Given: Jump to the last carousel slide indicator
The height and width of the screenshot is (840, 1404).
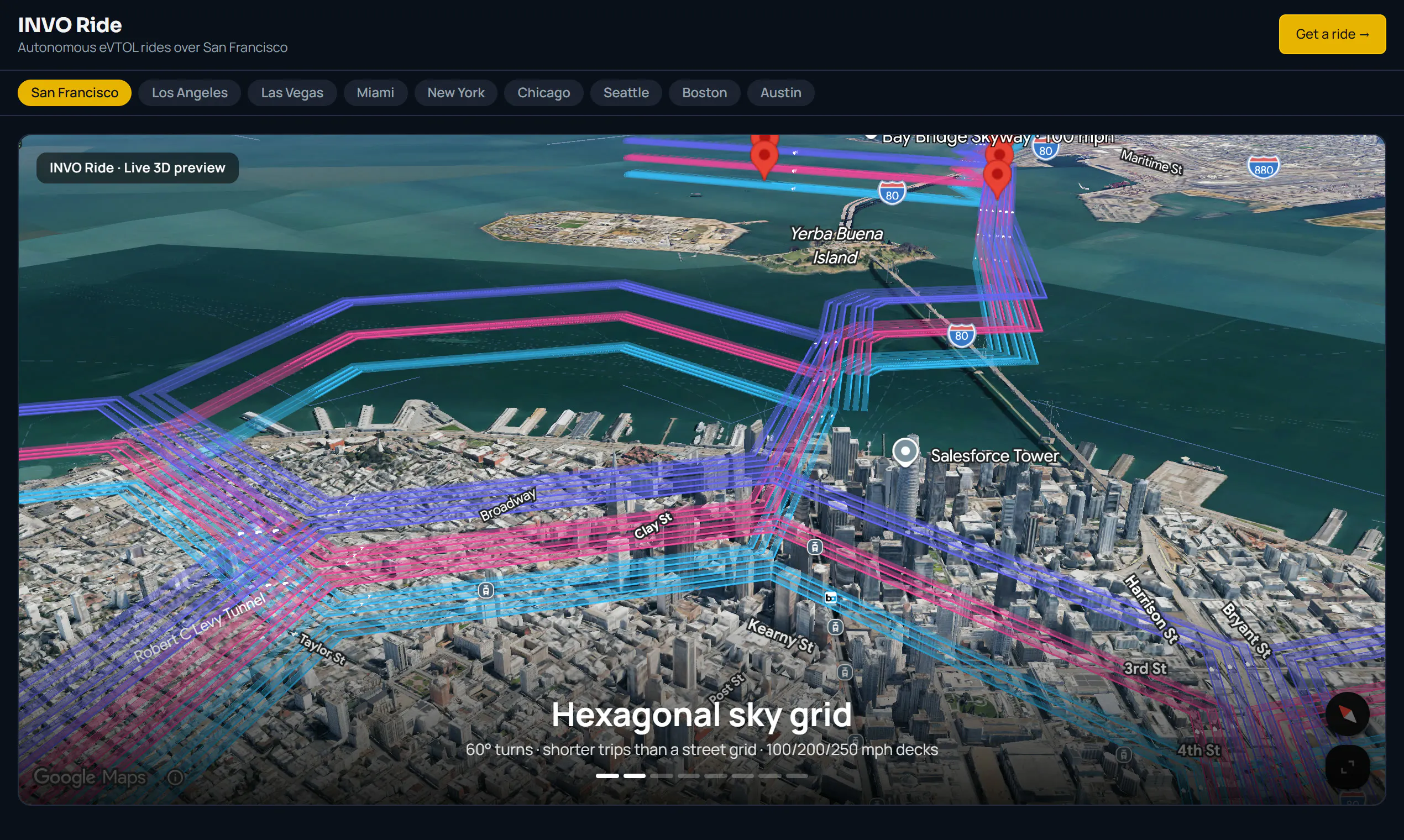Looking at the screenshot, I should [x=797, y=776].
